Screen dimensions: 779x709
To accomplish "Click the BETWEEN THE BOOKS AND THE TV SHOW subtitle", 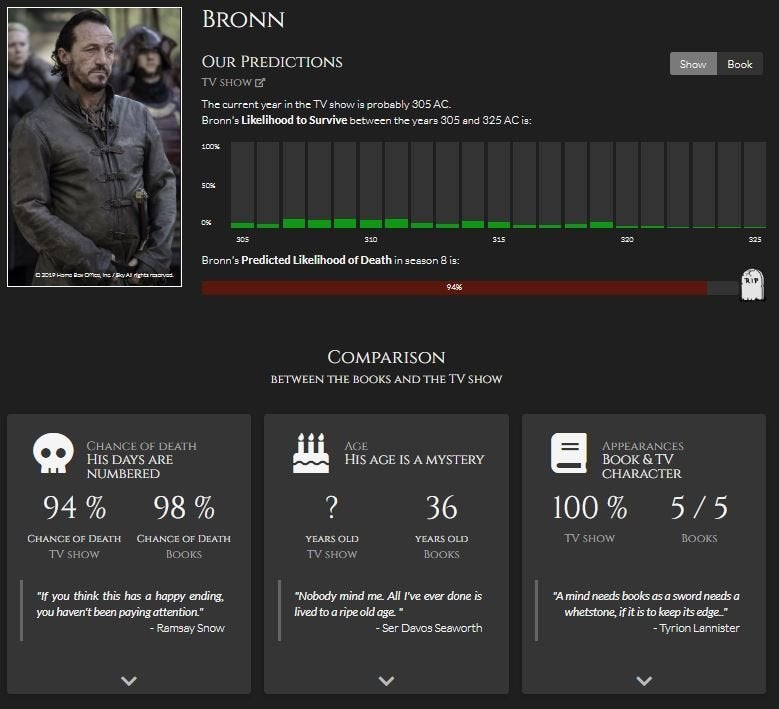I will [387, 379].
